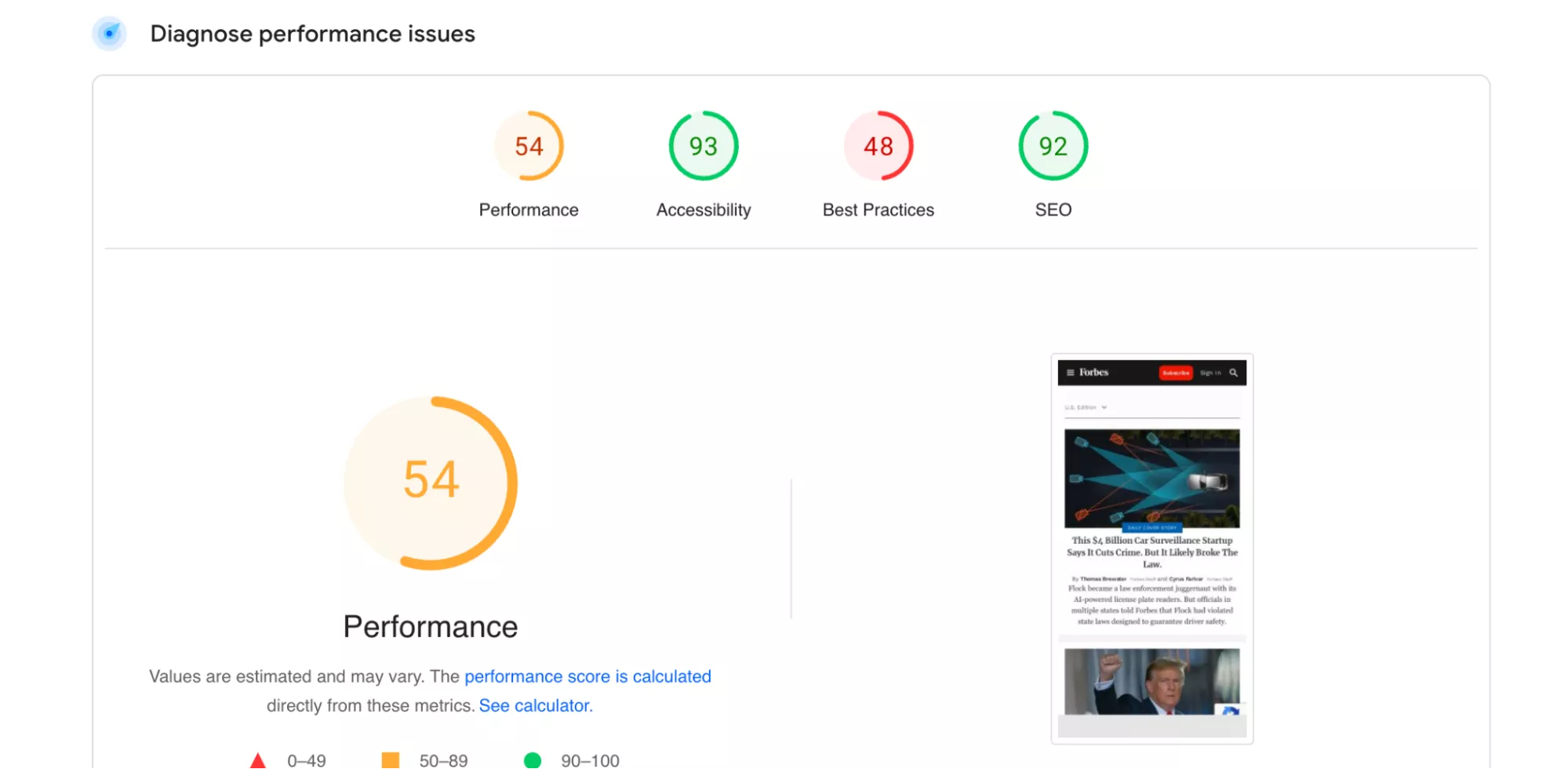Open the SEO score gauge 92

tap(1053, 146)
